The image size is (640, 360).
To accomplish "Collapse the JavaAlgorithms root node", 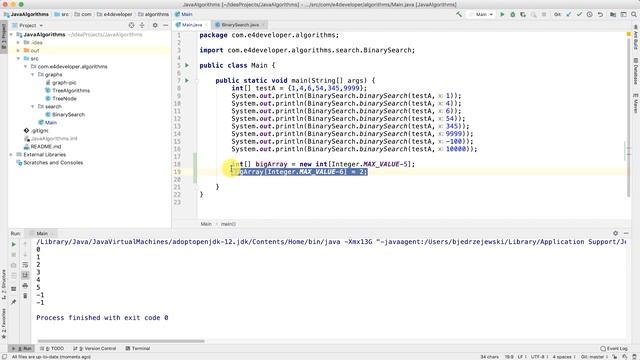I will (11, 35).
